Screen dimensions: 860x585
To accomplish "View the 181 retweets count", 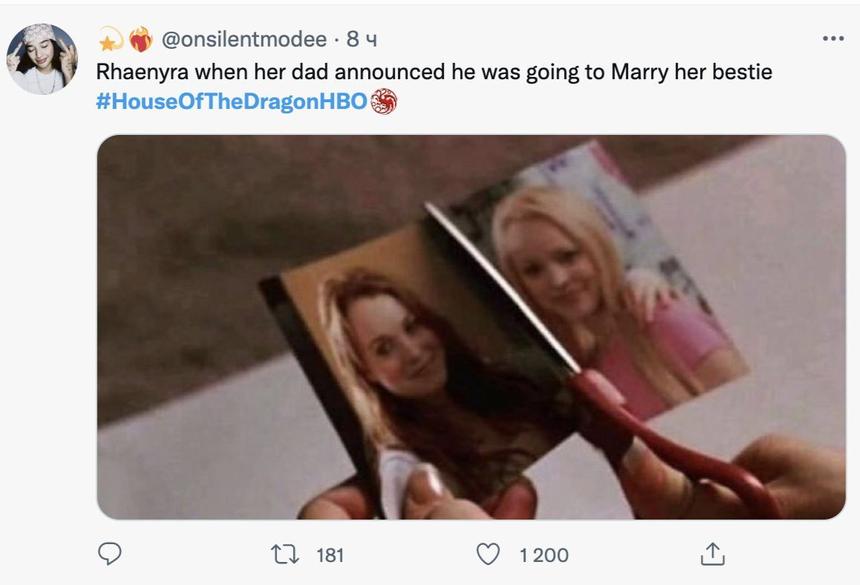I will [330, 555].
